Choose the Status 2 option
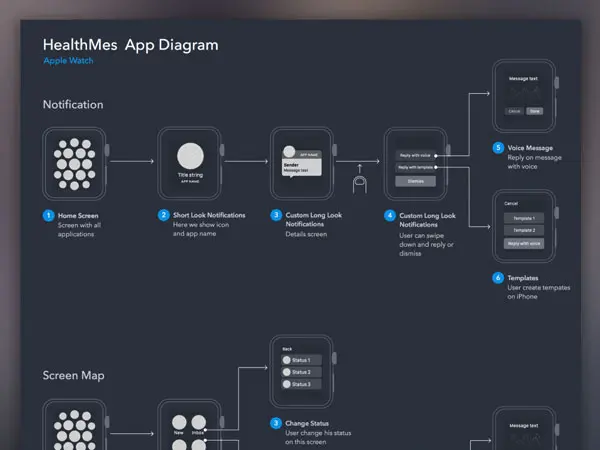600x450 pixels. pyautogui.click(x=302, y=372)
